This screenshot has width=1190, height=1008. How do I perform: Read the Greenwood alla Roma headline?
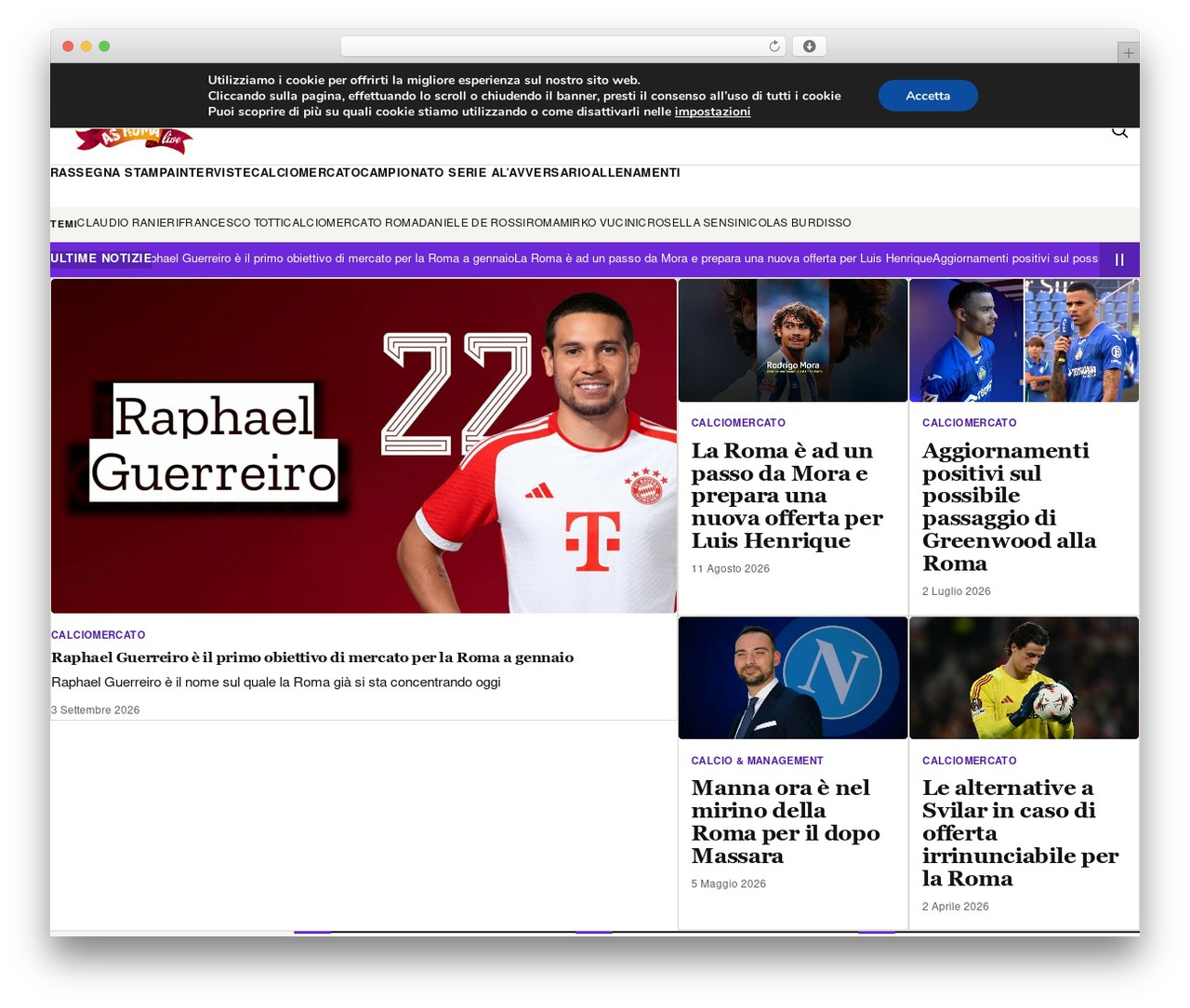1009,507
